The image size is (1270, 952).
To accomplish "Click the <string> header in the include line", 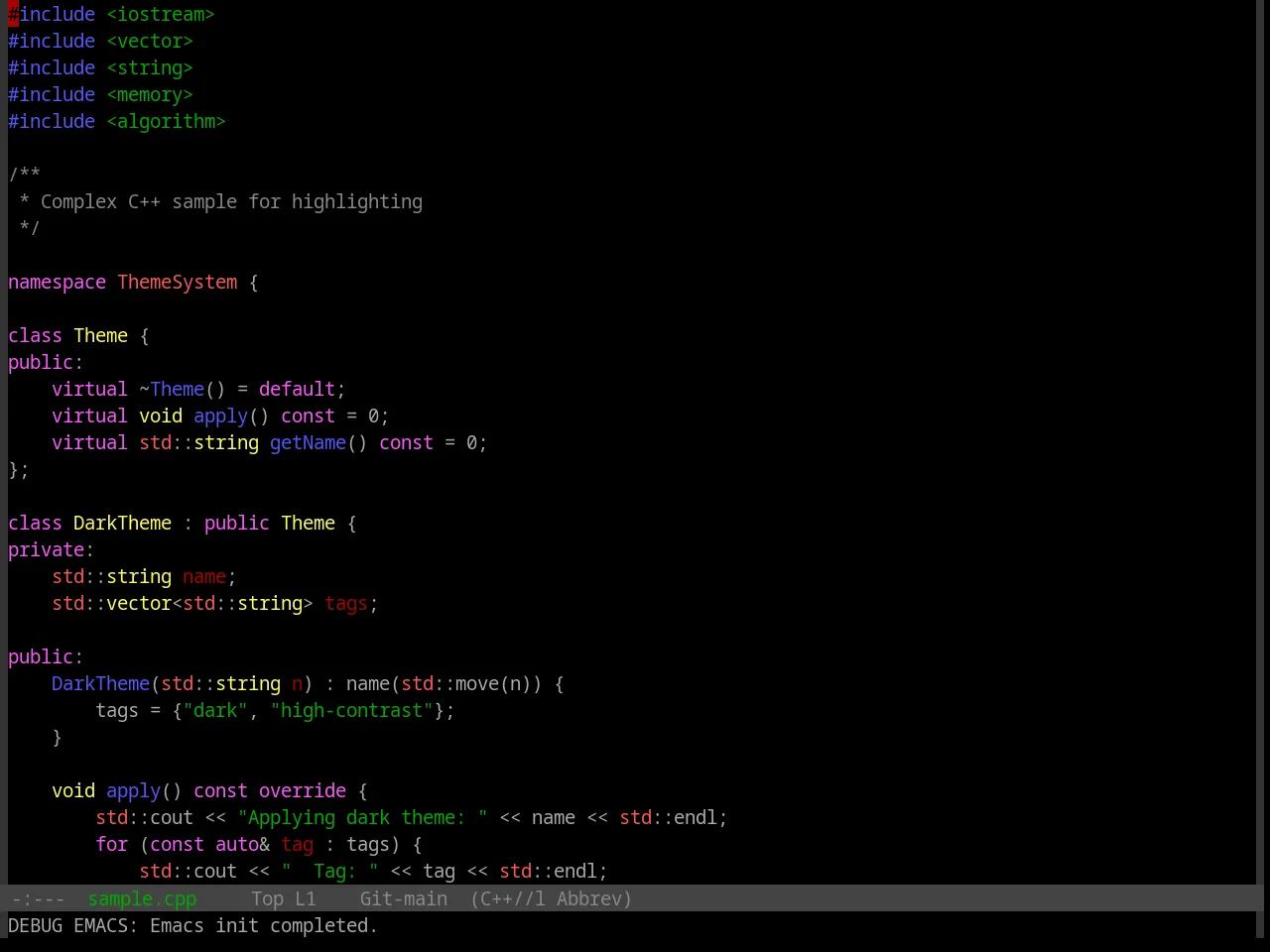I will point(150,67).
